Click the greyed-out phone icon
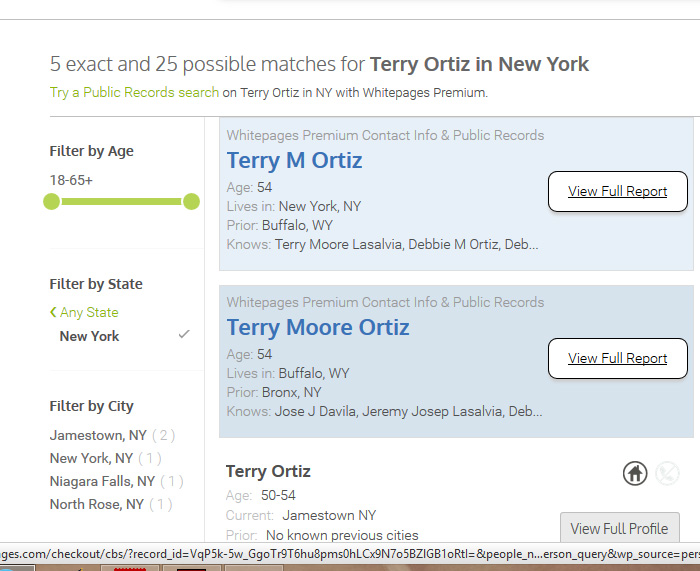The width and height of the screenshot is (700, 571). (667, 473)
